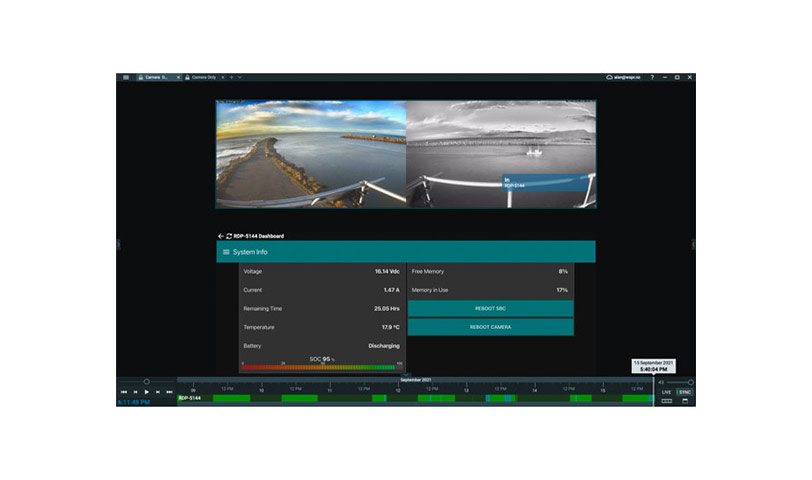Click the Current value 1.47 A
Image resolution: width=812 pixels, height=480 pixels.
392,290
